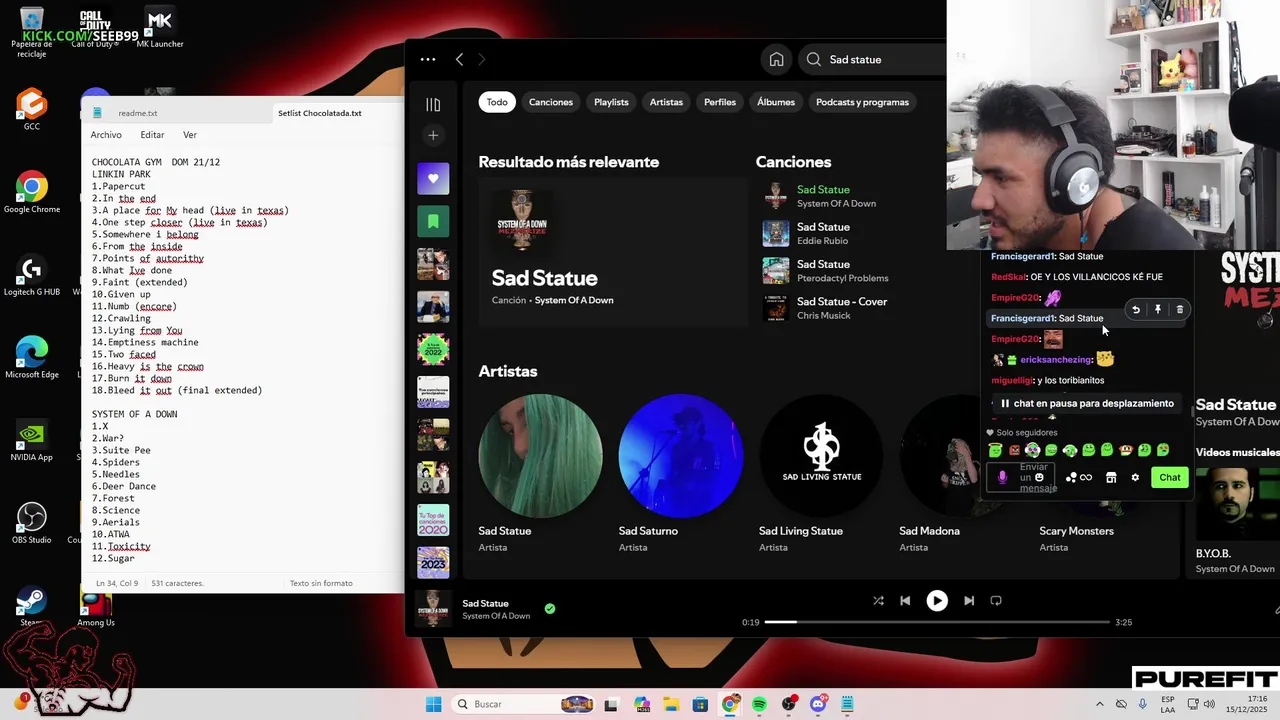1280x720 pixels.
Task: Select Setlist Chocolatada.txt Notepad tab
Action: [x=320, y=113]
